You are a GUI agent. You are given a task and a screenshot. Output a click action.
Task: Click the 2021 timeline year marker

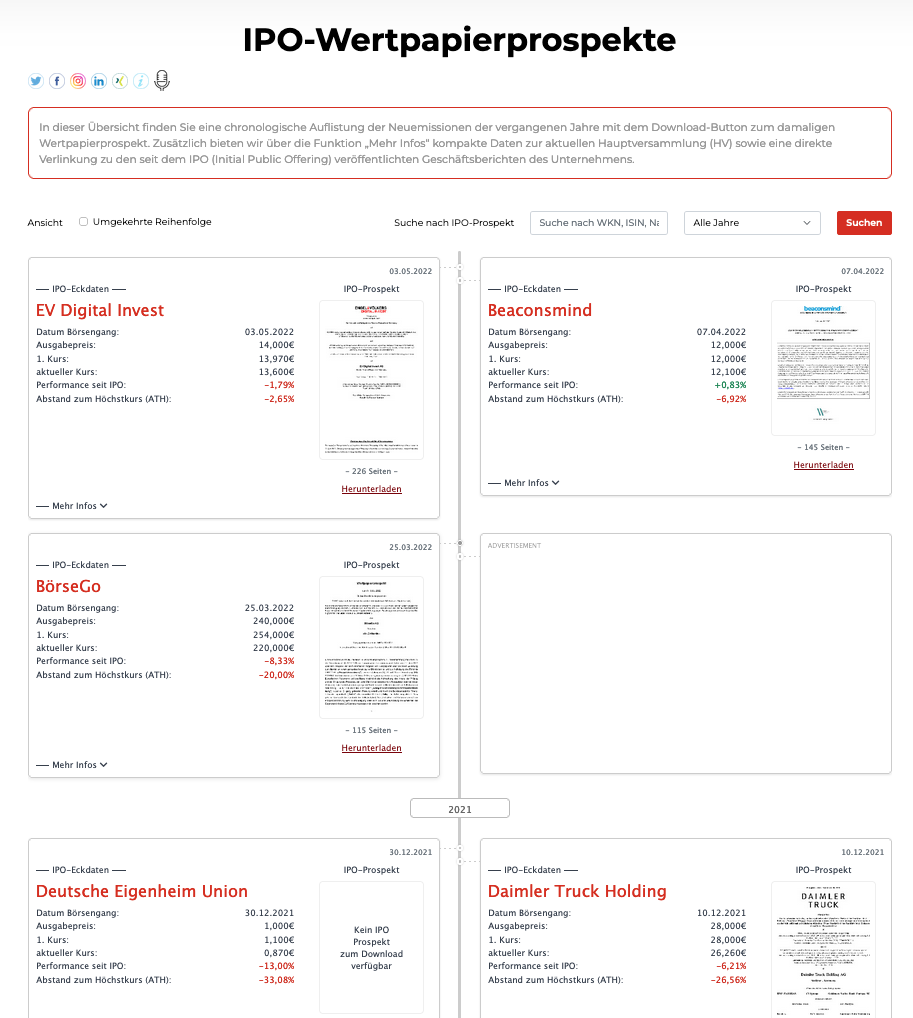[460, 809]
